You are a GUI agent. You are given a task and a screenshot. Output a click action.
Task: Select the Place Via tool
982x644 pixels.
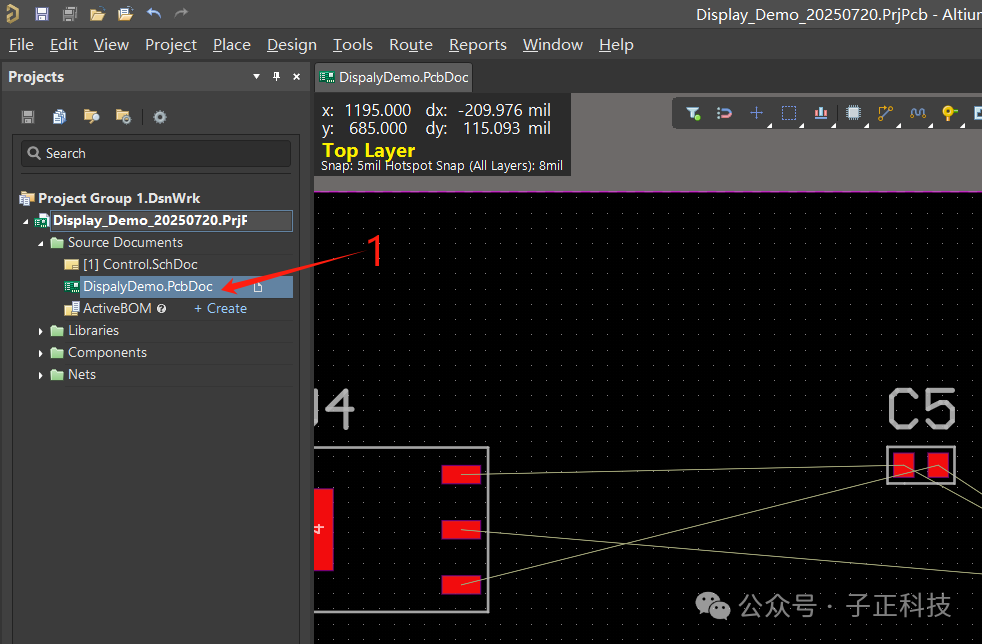pos(949,113)
